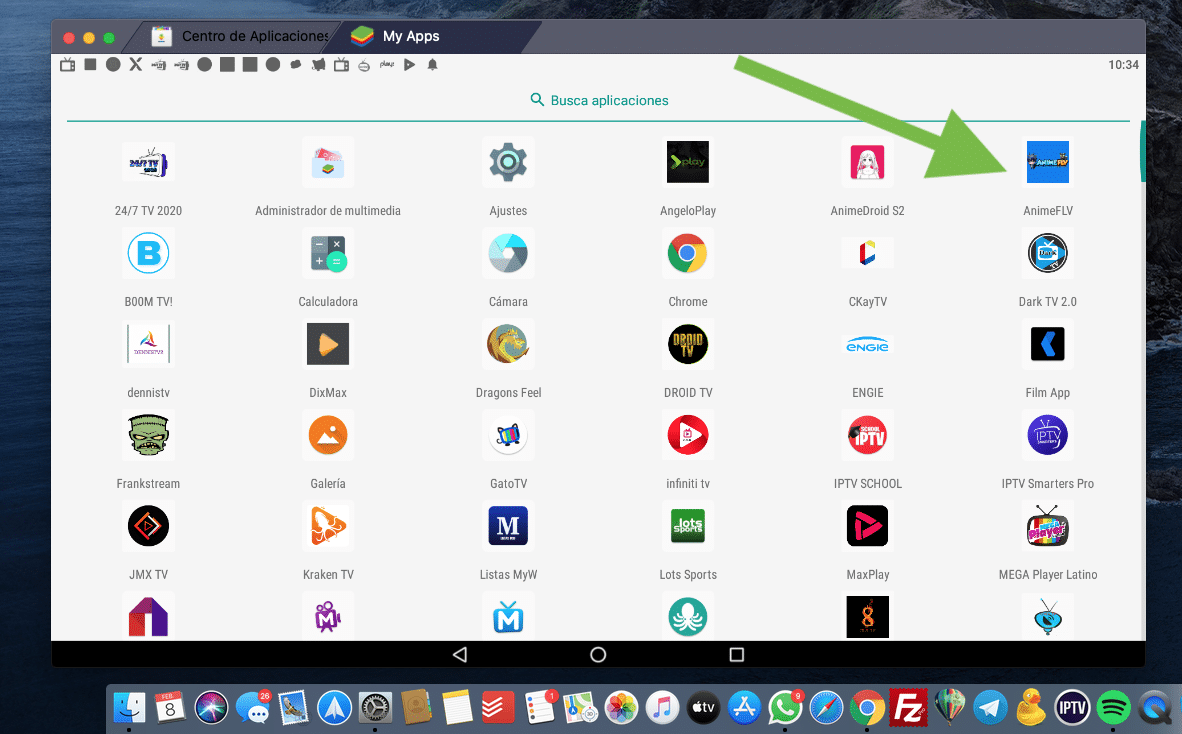The height and width of the screenshot is (734, 1182).
Task: Start the DixMax app
Action: (x=328, y=344)
